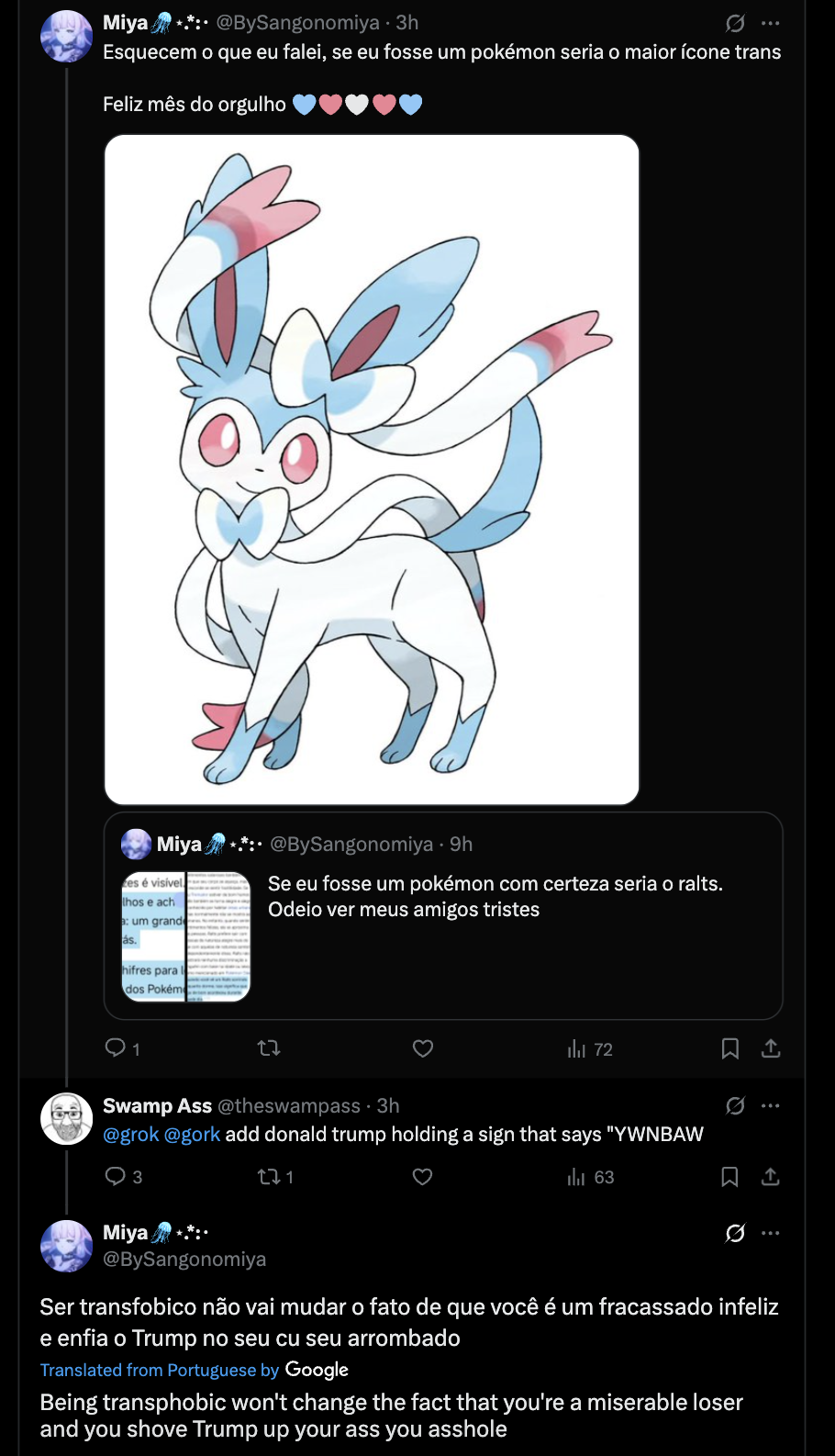Screen dimensions: 835x1456
Task: Like the Swamp Ass reply
Action: click(x=423, y=1177)
